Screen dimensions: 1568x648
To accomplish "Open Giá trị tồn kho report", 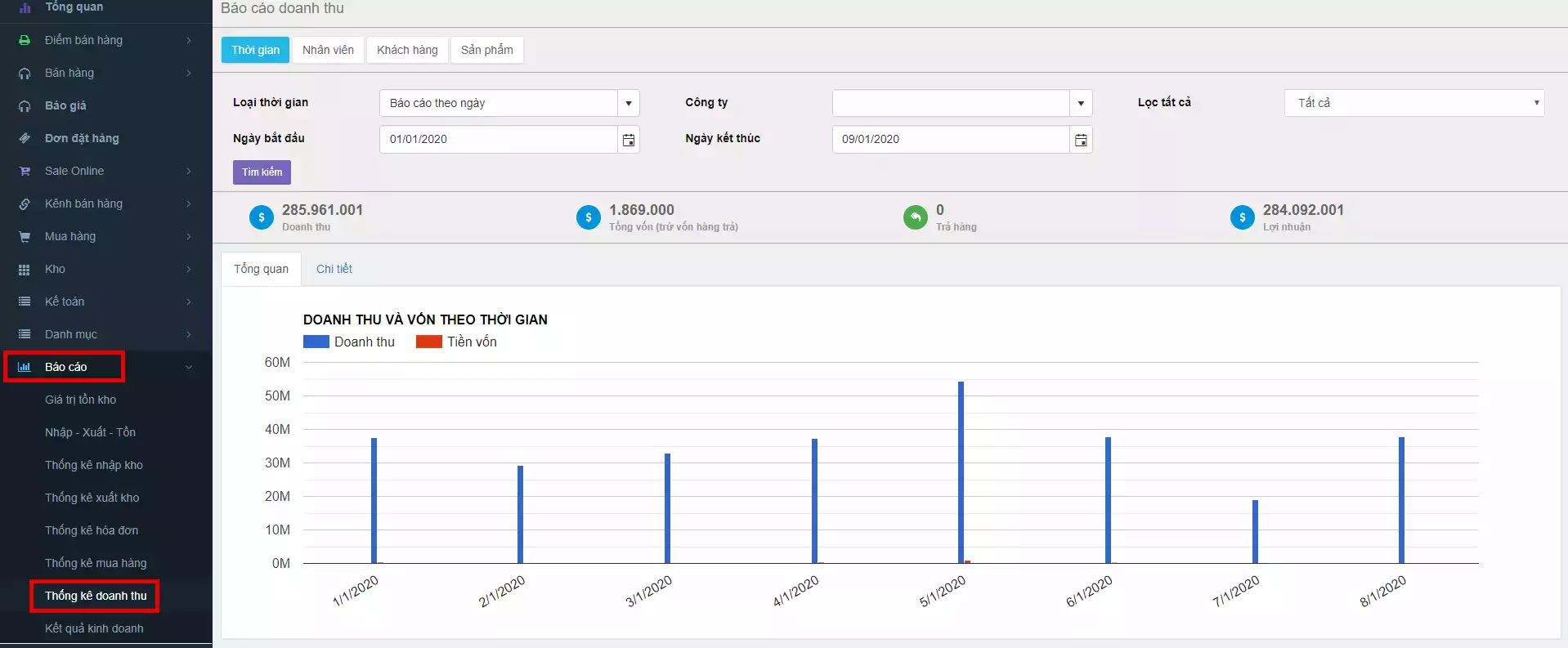I will [81, 400].
